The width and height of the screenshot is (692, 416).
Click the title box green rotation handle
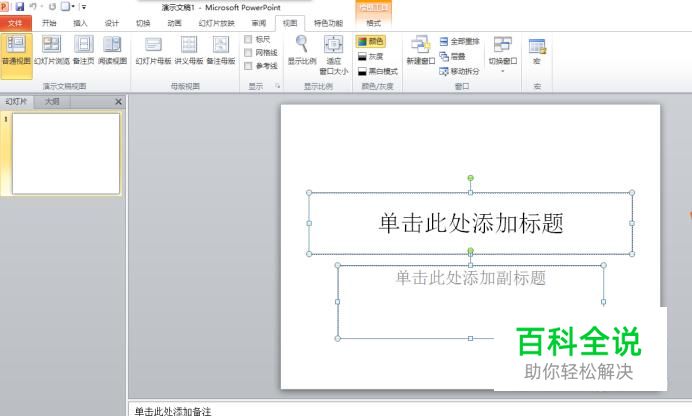(x=470, y=178)
